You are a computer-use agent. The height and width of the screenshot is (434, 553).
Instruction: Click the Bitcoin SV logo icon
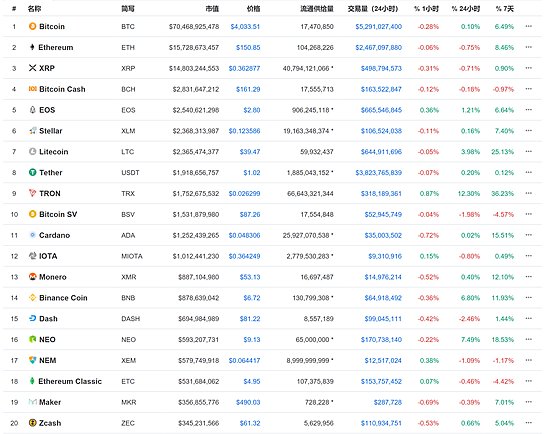32,214
